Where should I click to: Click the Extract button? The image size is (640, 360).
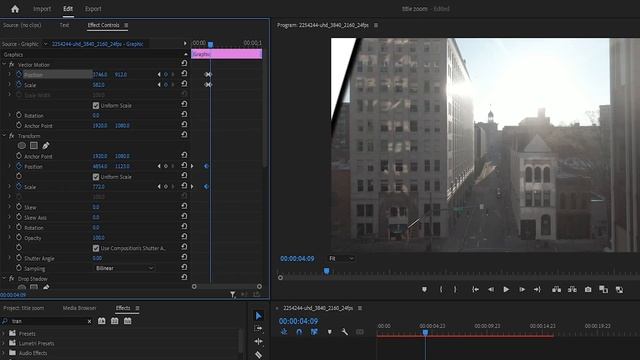coord(572,289)
